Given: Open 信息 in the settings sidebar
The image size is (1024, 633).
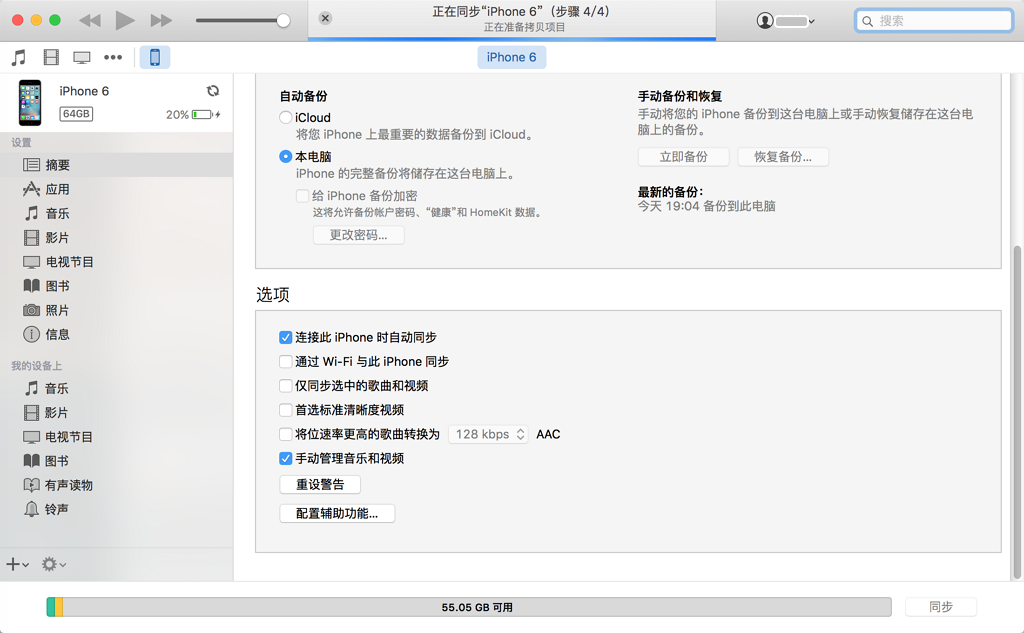Looking at the screenshot, I should (116, 334).
